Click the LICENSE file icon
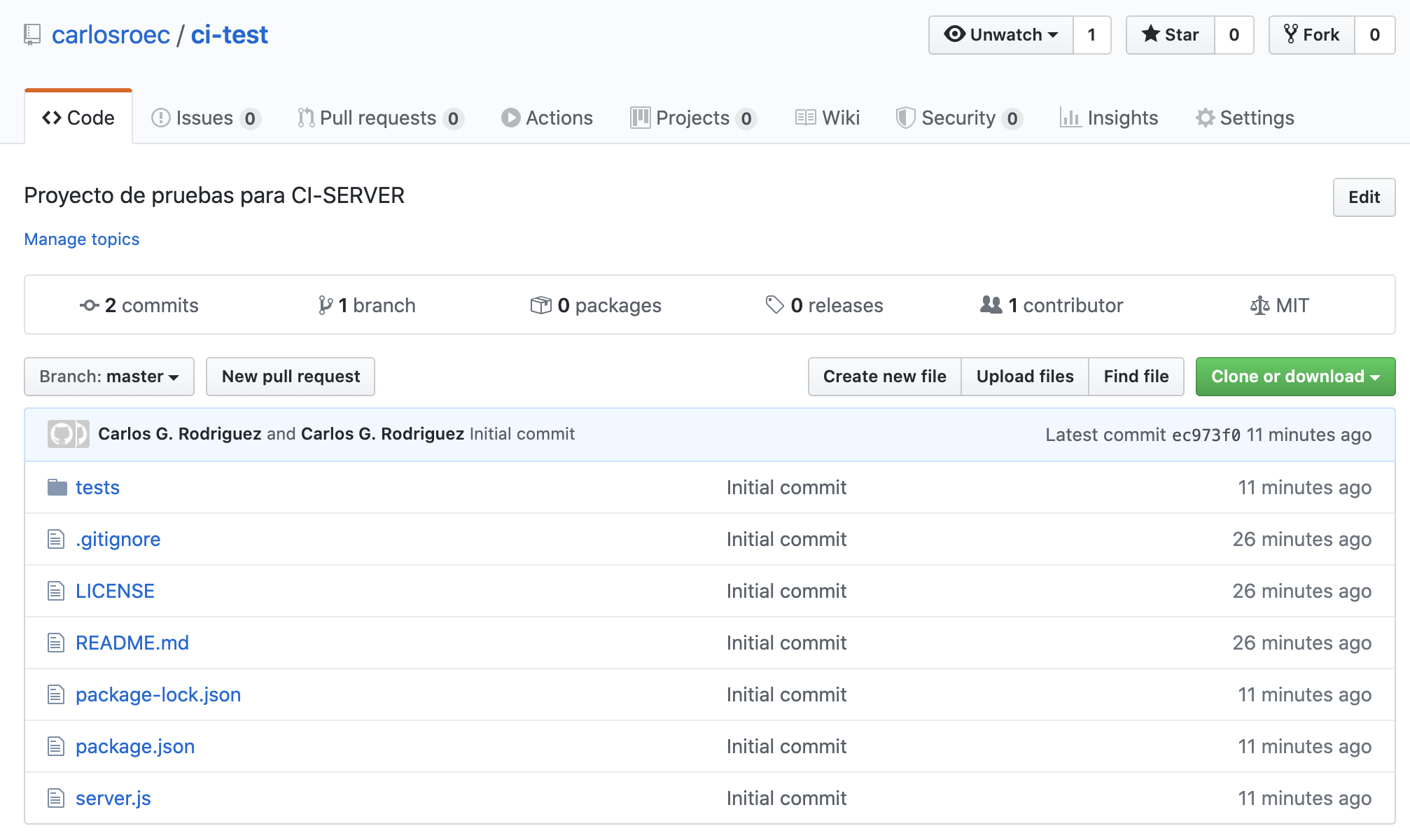The image size is (1410, 840). pos(56,591)
